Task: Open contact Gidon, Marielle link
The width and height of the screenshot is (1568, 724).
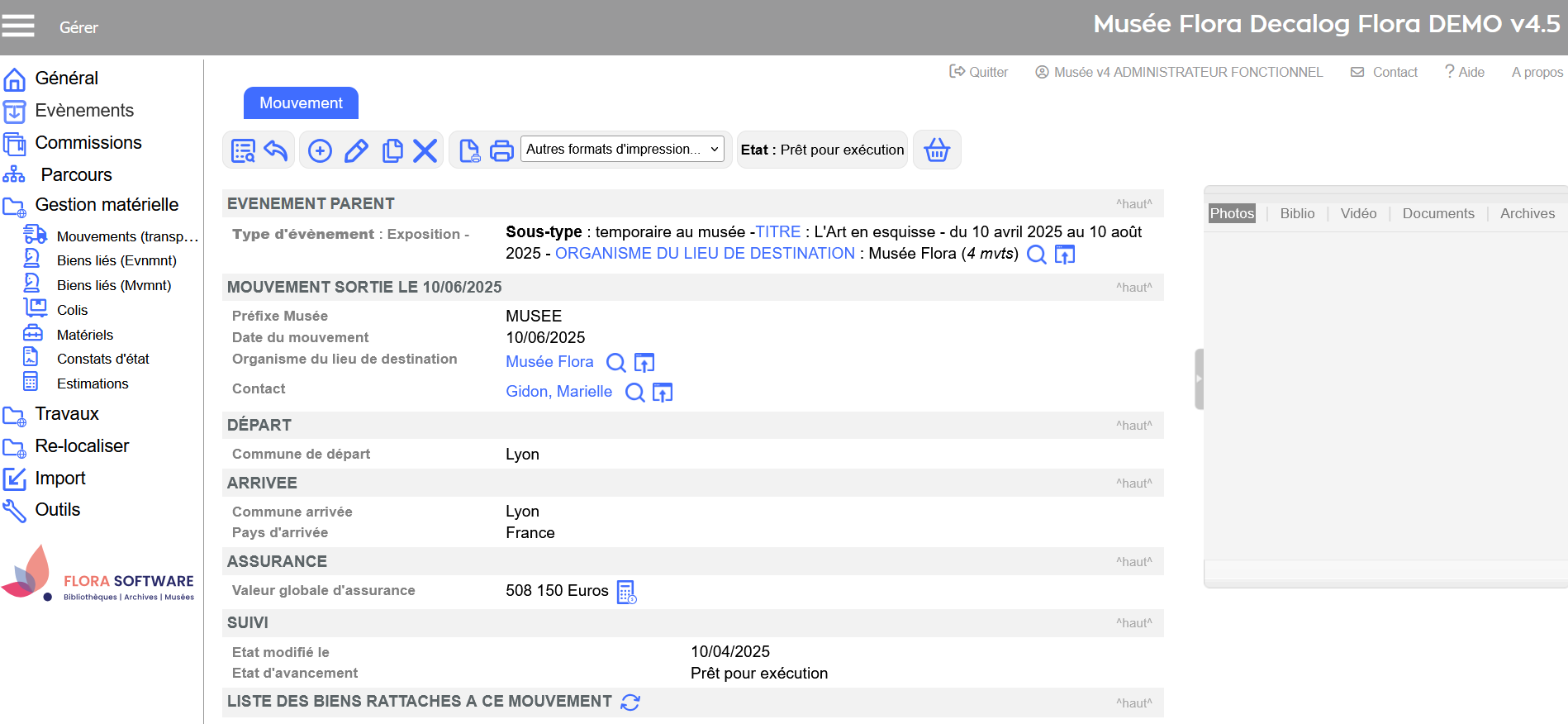Action: [x=558, y=392]
